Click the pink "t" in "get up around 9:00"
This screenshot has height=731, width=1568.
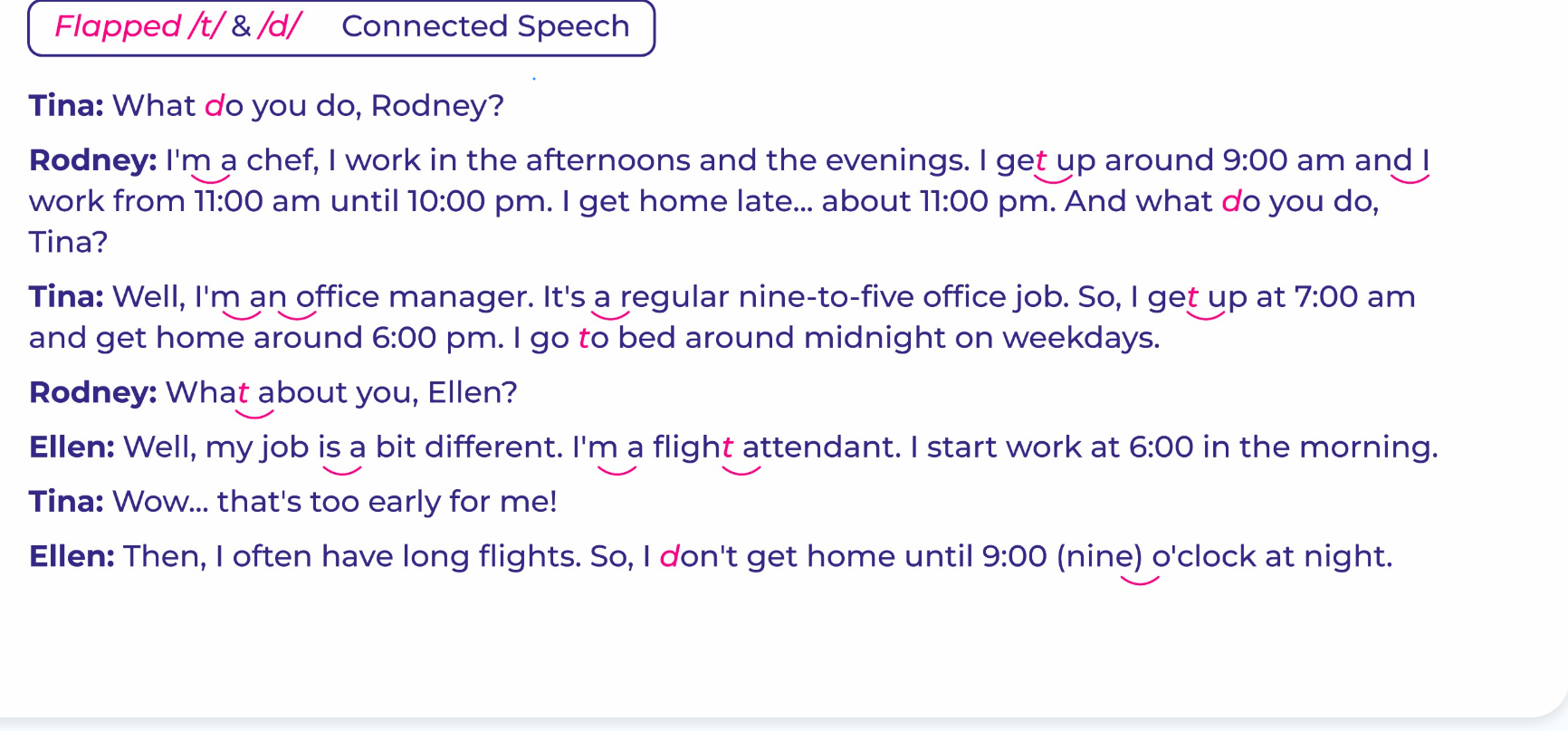tap(1040, 161)
